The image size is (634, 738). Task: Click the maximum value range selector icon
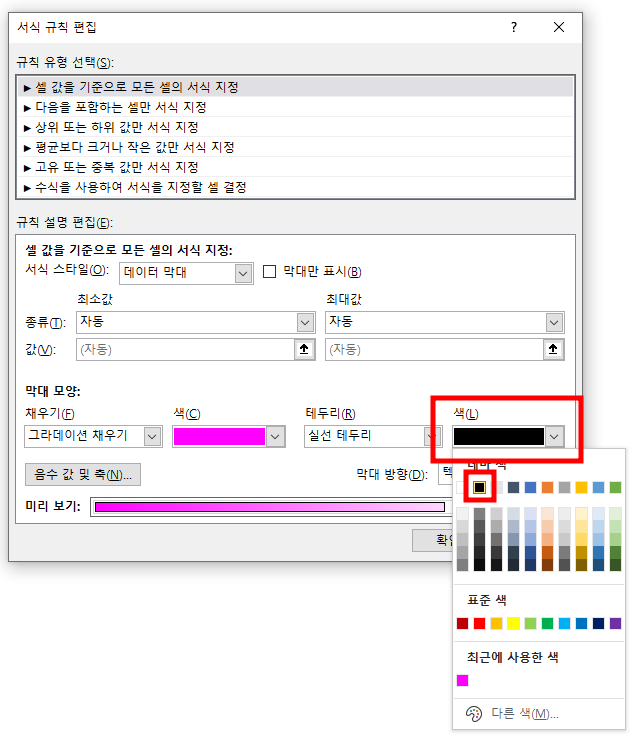click(x=553, y=349)
